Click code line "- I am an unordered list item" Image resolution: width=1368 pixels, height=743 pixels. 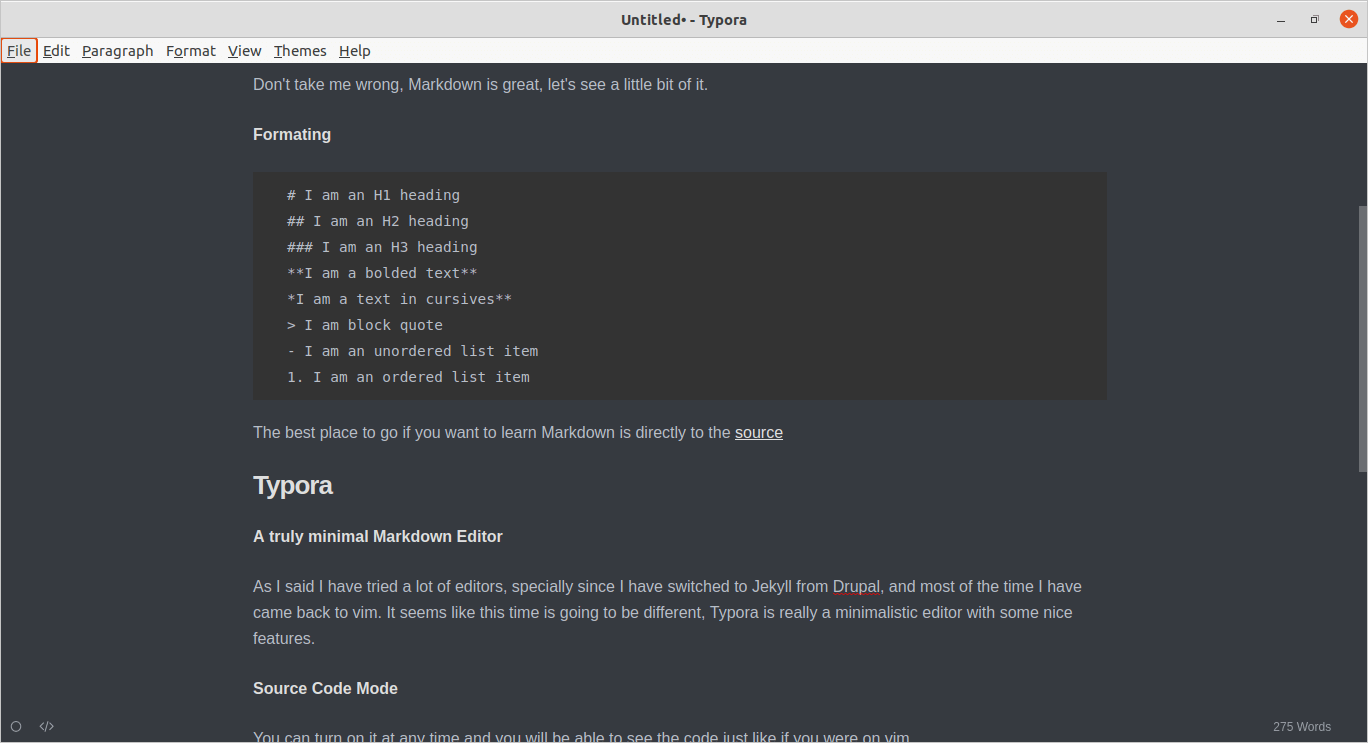click(412, 351)
